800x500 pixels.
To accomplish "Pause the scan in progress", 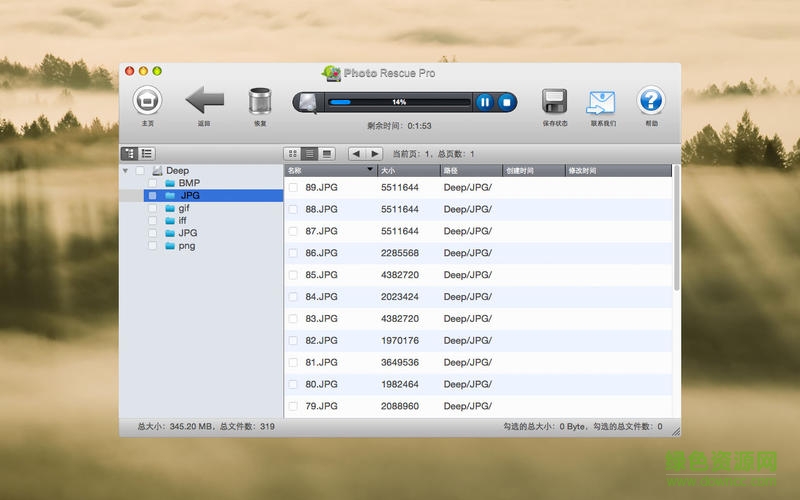I will (x=484, y=102).
